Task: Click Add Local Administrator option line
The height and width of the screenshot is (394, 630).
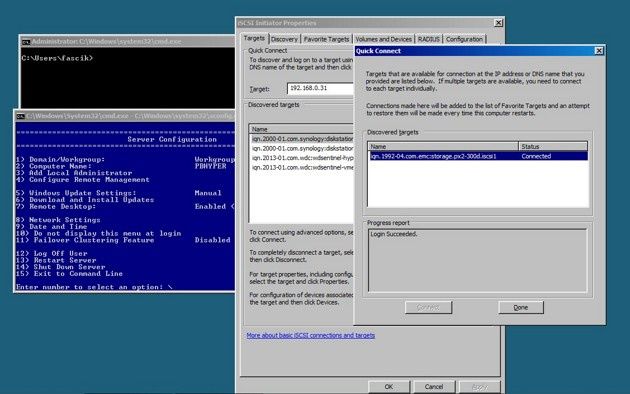Action: click(74, 173)
